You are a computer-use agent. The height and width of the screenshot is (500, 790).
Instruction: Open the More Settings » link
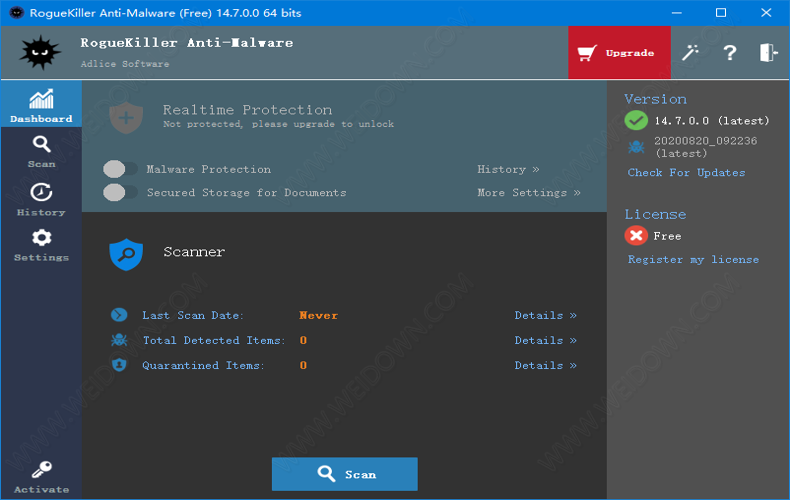click(x=529, y=193)
